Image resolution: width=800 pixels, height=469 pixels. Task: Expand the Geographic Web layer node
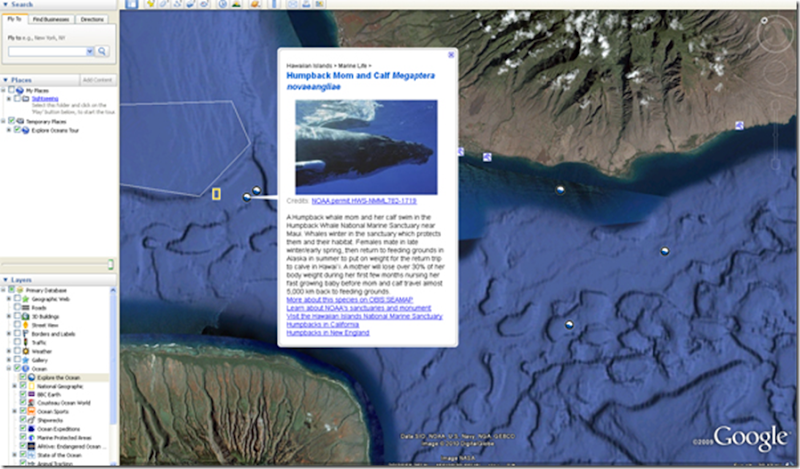(9, 299)
